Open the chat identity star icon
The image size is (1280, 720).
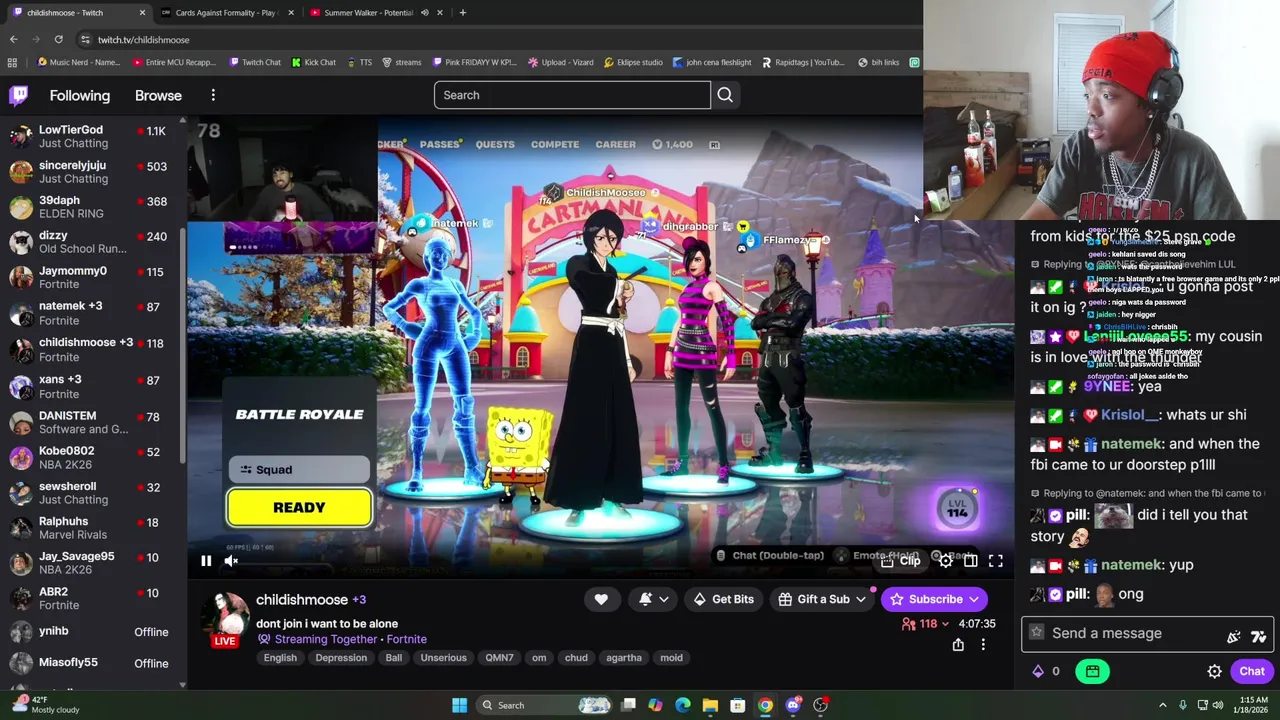click(1036, 633)
